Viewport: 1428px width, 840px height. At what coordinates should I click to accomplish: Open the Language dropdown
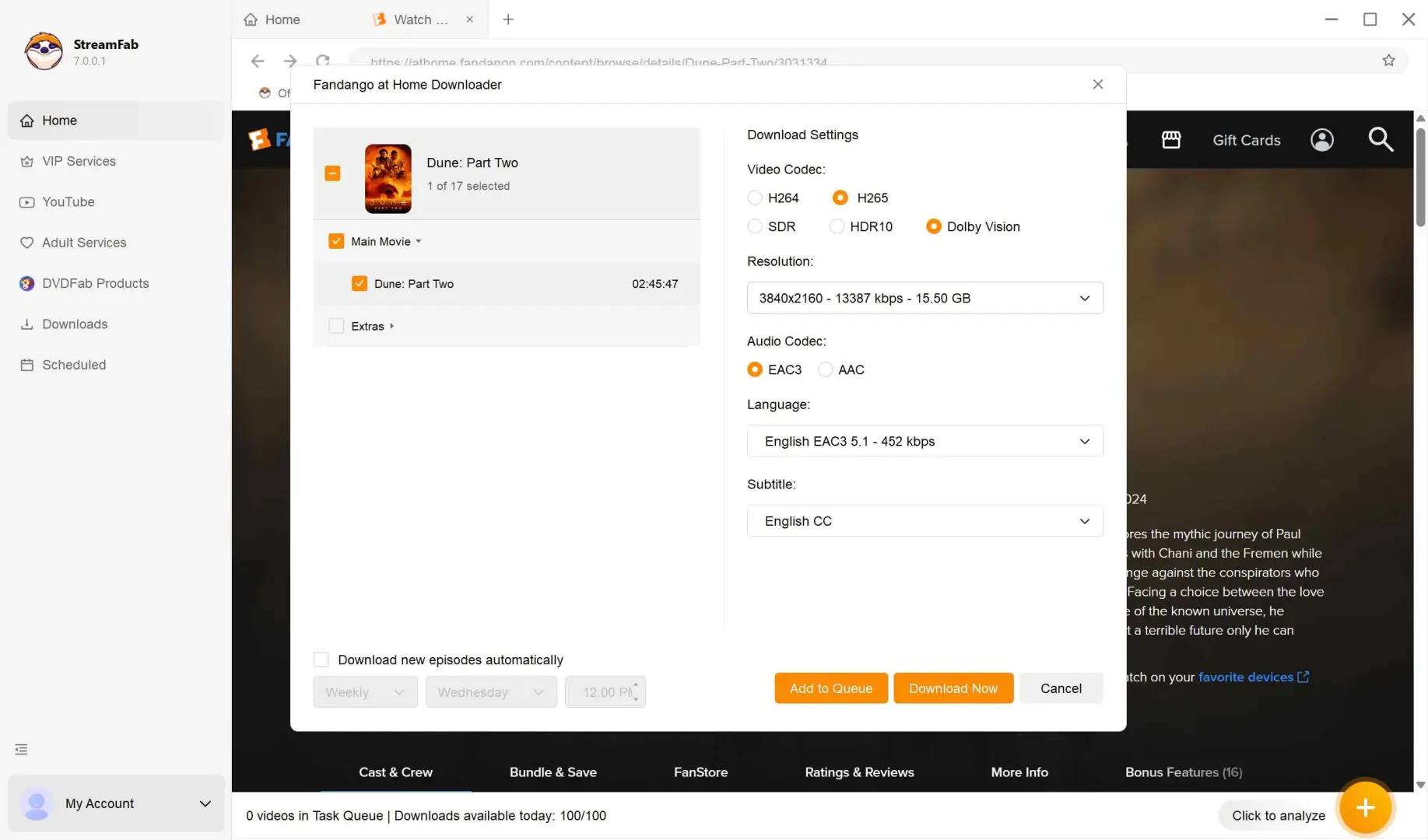click(925, 441)
